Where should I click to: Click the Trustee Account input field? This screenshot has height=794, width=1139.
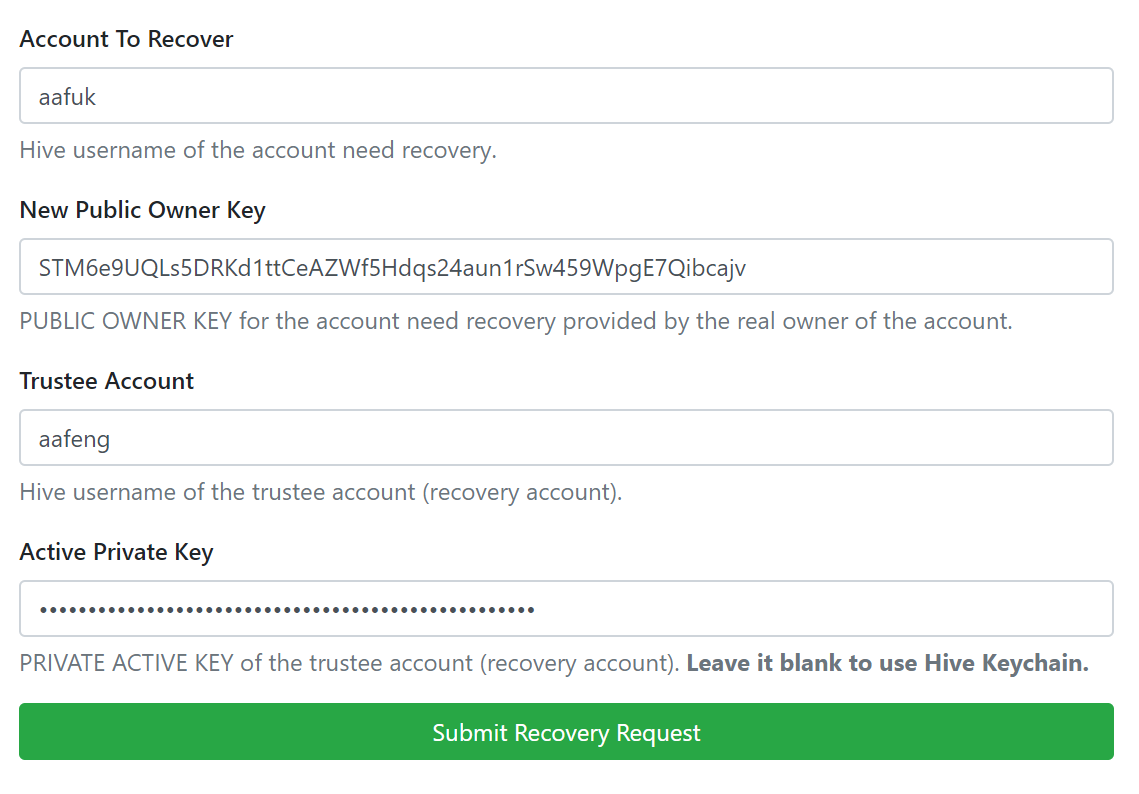[x=566, y=437]
